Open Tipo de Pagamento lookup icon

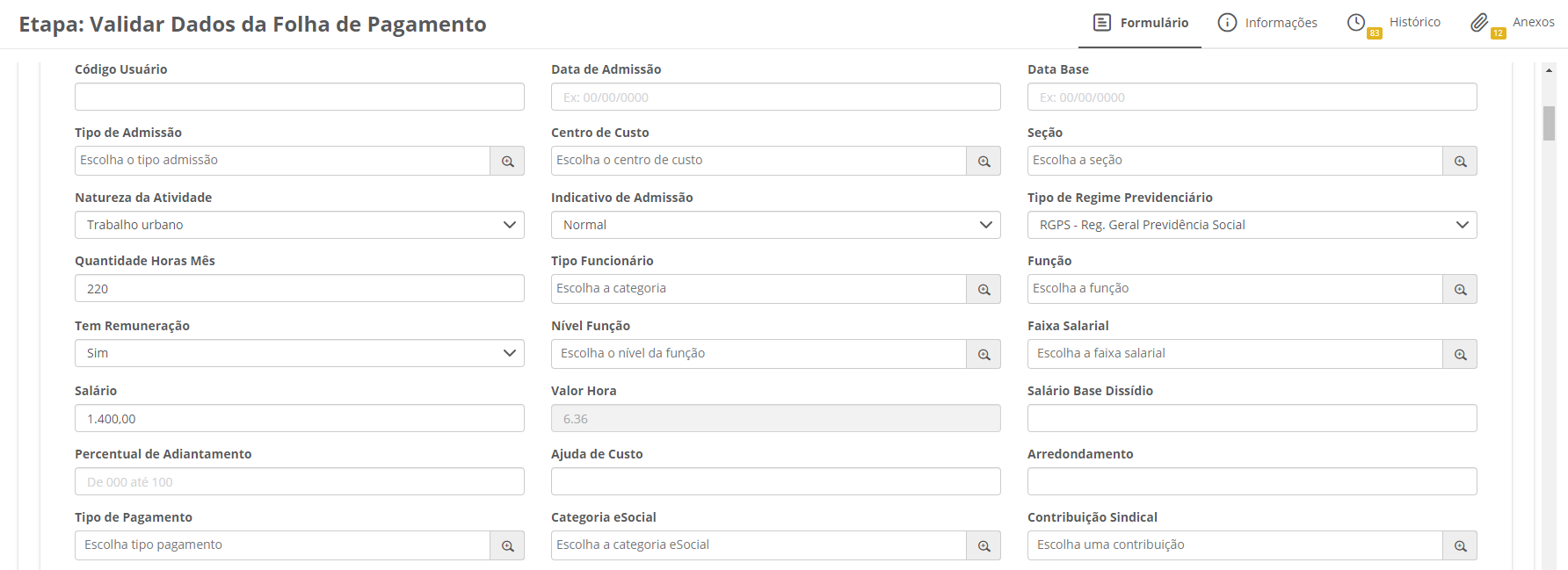click(x=507, y=546)
